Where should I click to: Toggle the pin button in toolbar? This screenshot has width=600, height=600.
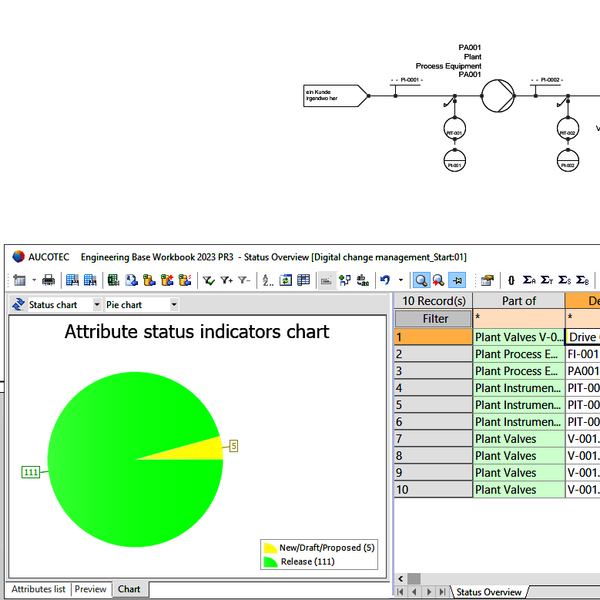[456, 281]
